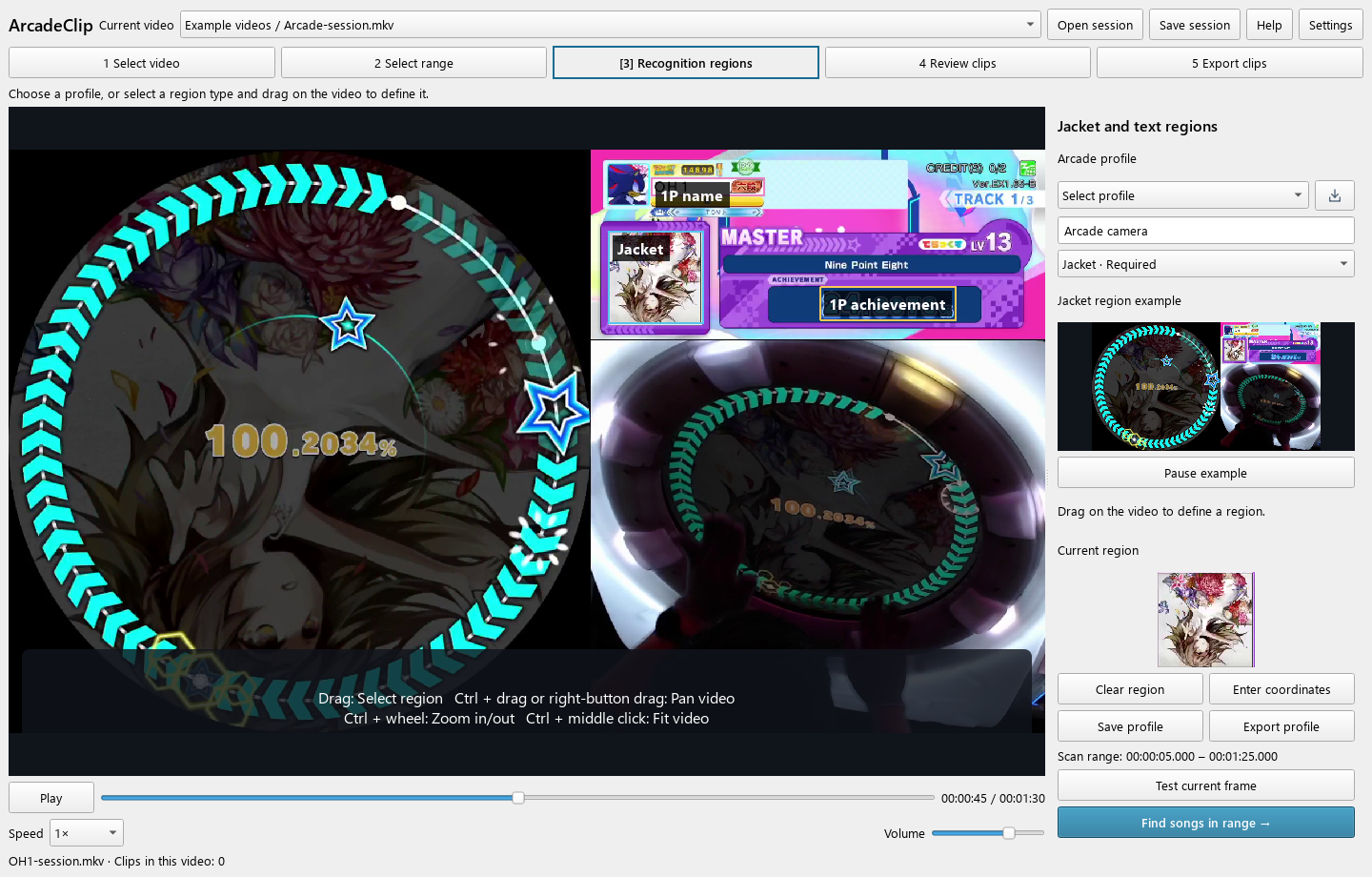This screenshot has width=1372, height=877.
Task: Pause the jacket region example
Action: (x=1205, y=473)
